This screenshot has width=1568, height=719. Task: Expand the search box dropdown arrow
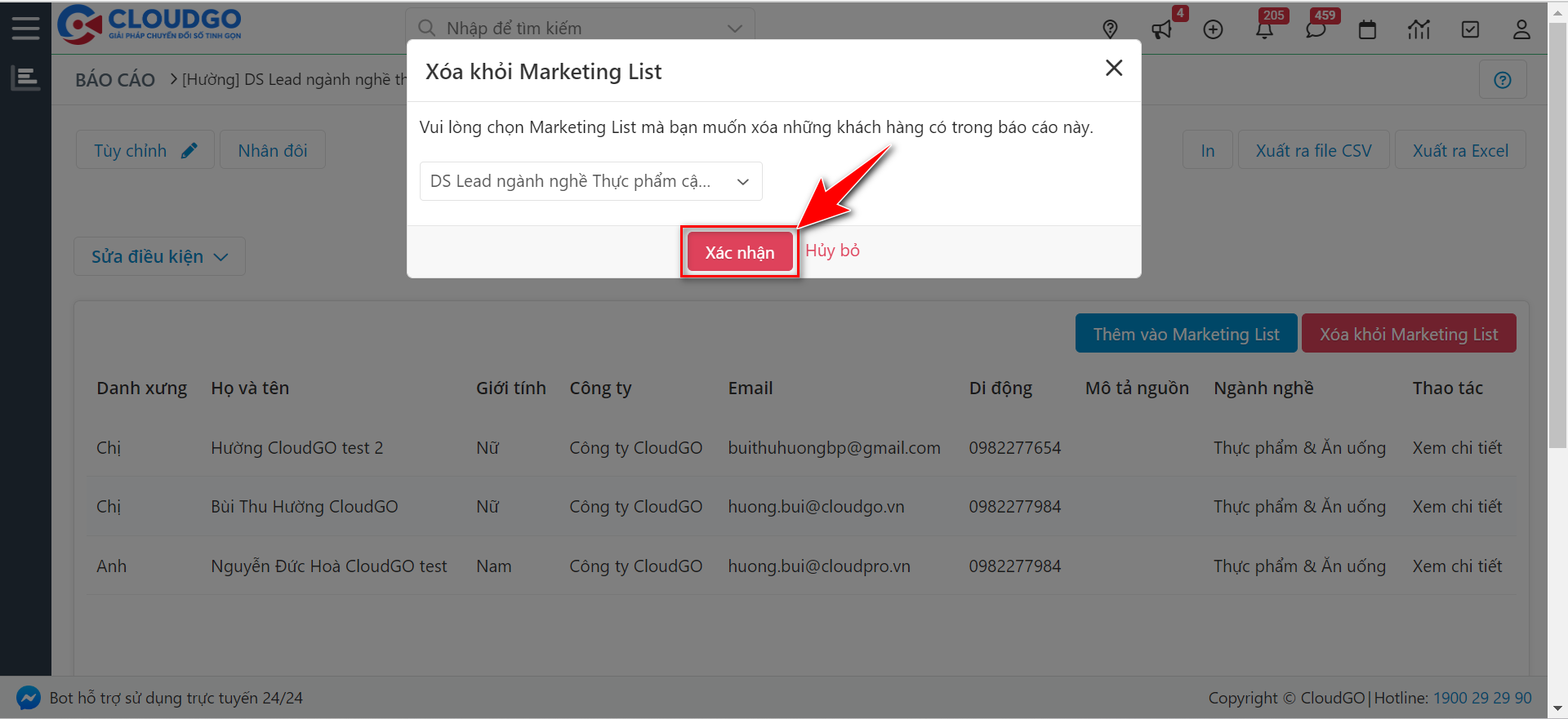pyautogui.click(x=734, y=29)
